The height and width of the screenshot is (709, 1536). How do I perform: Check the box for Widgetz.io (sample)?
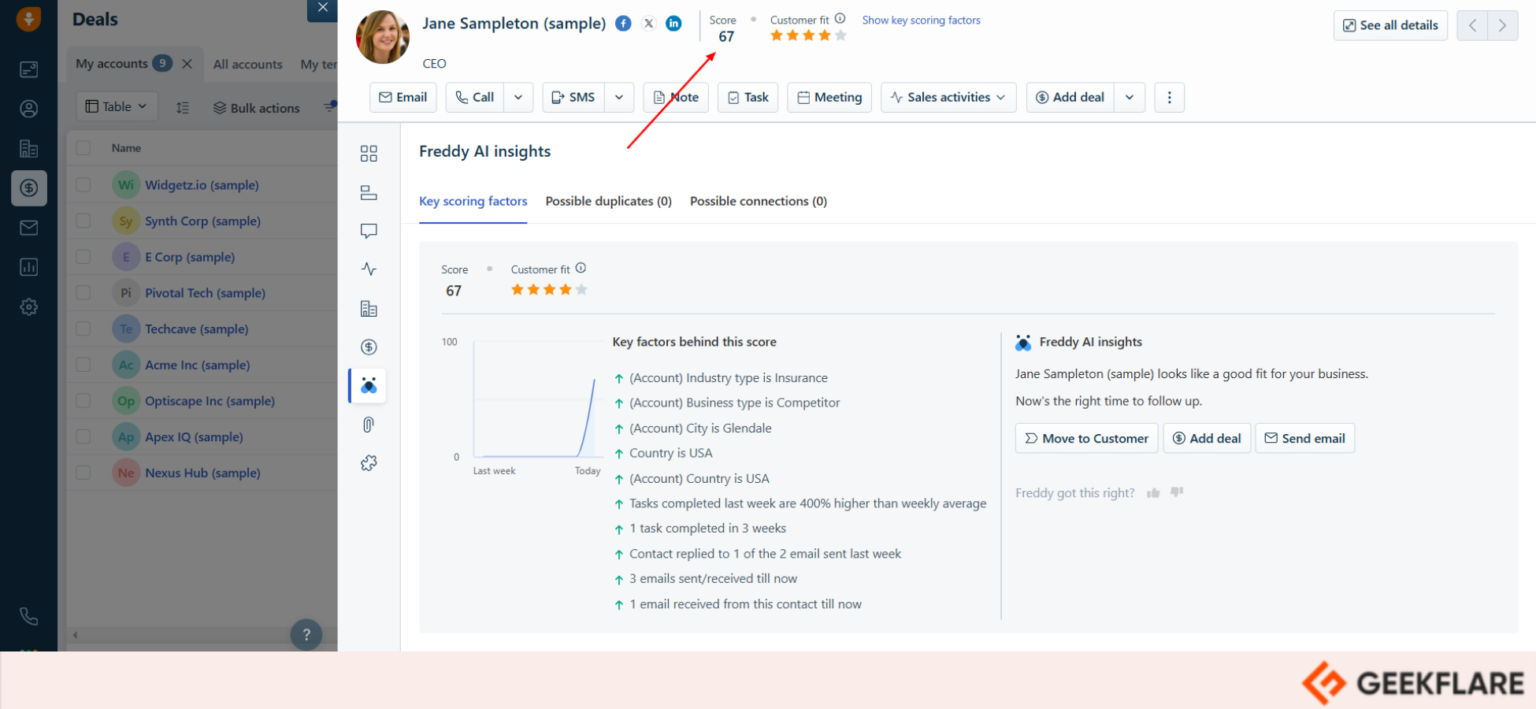coord(83,185)
